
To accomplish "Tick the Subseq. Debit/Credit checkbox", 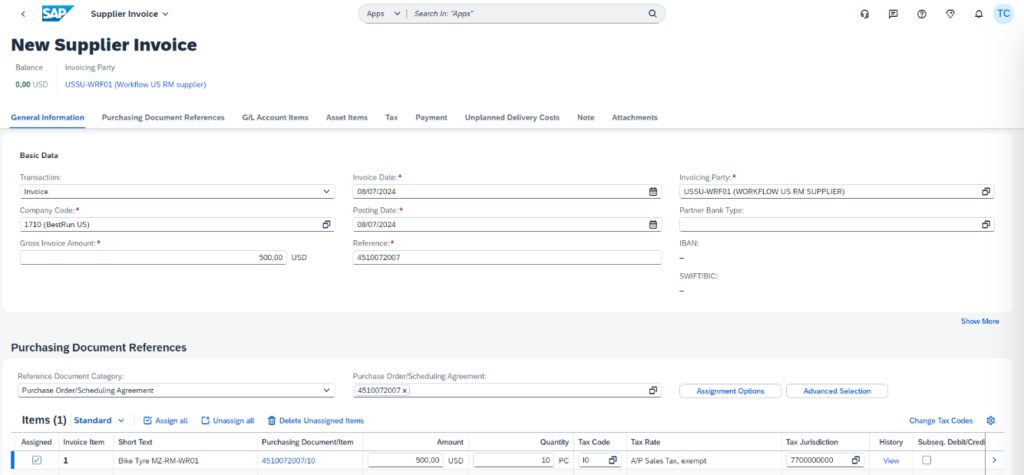I will point(926,460).
